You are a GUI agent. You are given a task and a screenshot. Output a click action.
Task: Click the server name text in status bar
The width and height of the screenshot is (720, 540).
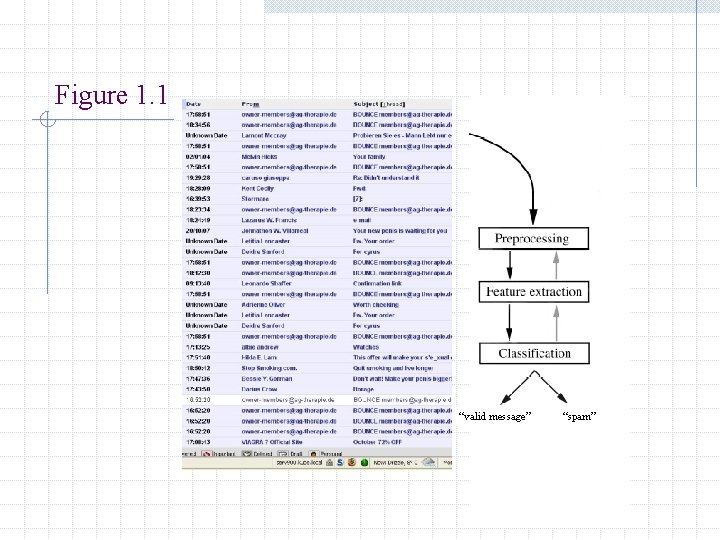pyautogui.click(x=299, y=462)
